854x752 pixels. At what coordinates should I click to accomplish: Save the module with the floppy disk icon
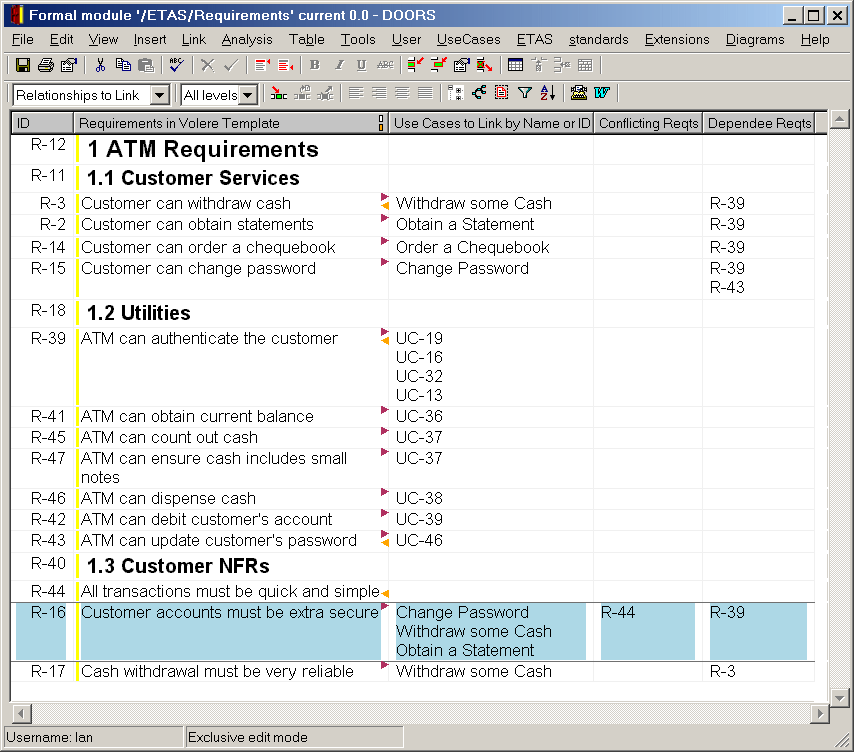(x=23, y=65)
